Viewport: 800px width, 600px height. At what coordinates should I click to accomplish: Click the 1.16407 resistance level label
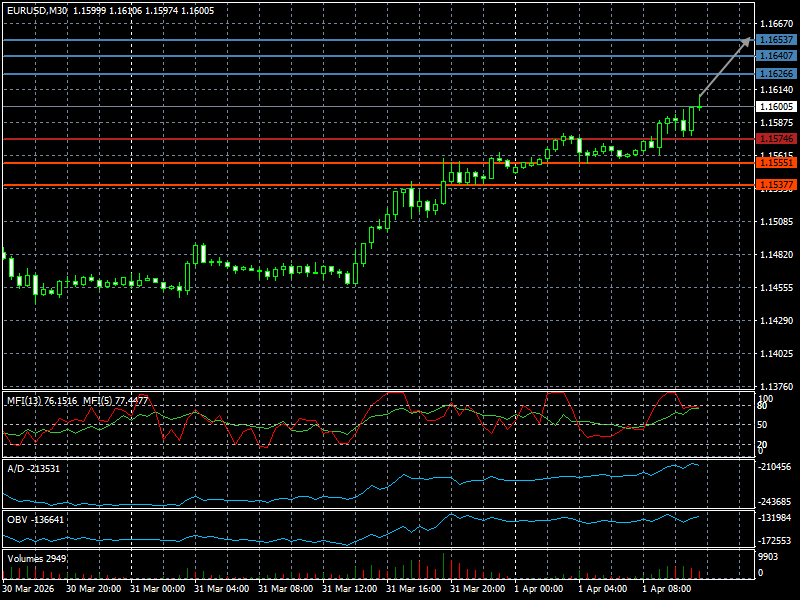(x=776, y=56)
